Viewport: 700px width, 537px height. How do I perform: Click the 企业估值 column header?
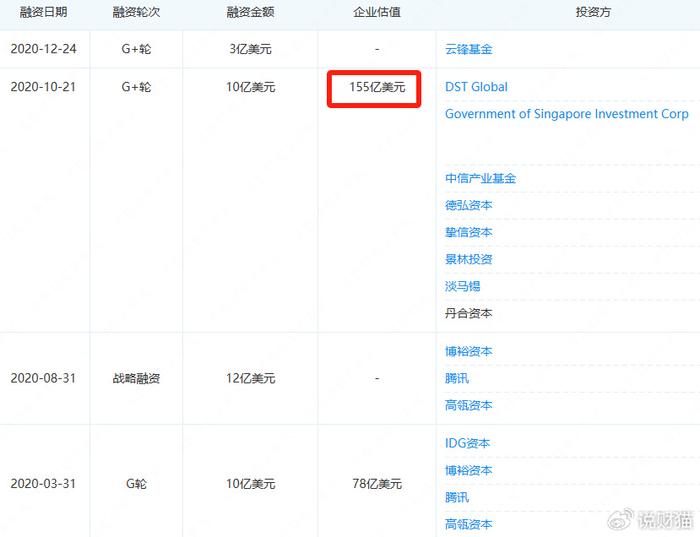tap(377, 12)
